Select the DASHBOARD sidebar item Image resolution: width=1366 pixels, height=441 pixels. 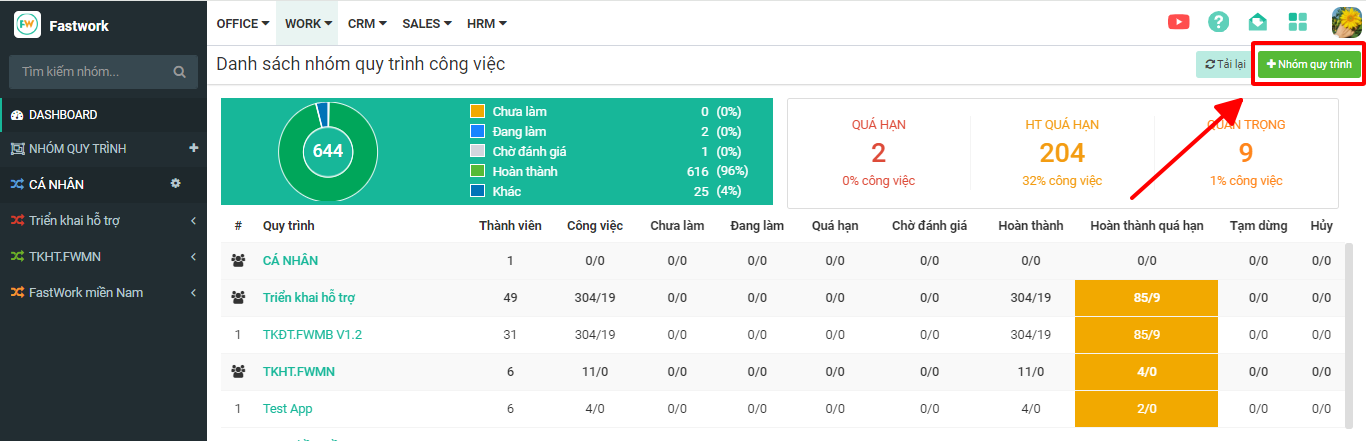[x=63, y=115]
